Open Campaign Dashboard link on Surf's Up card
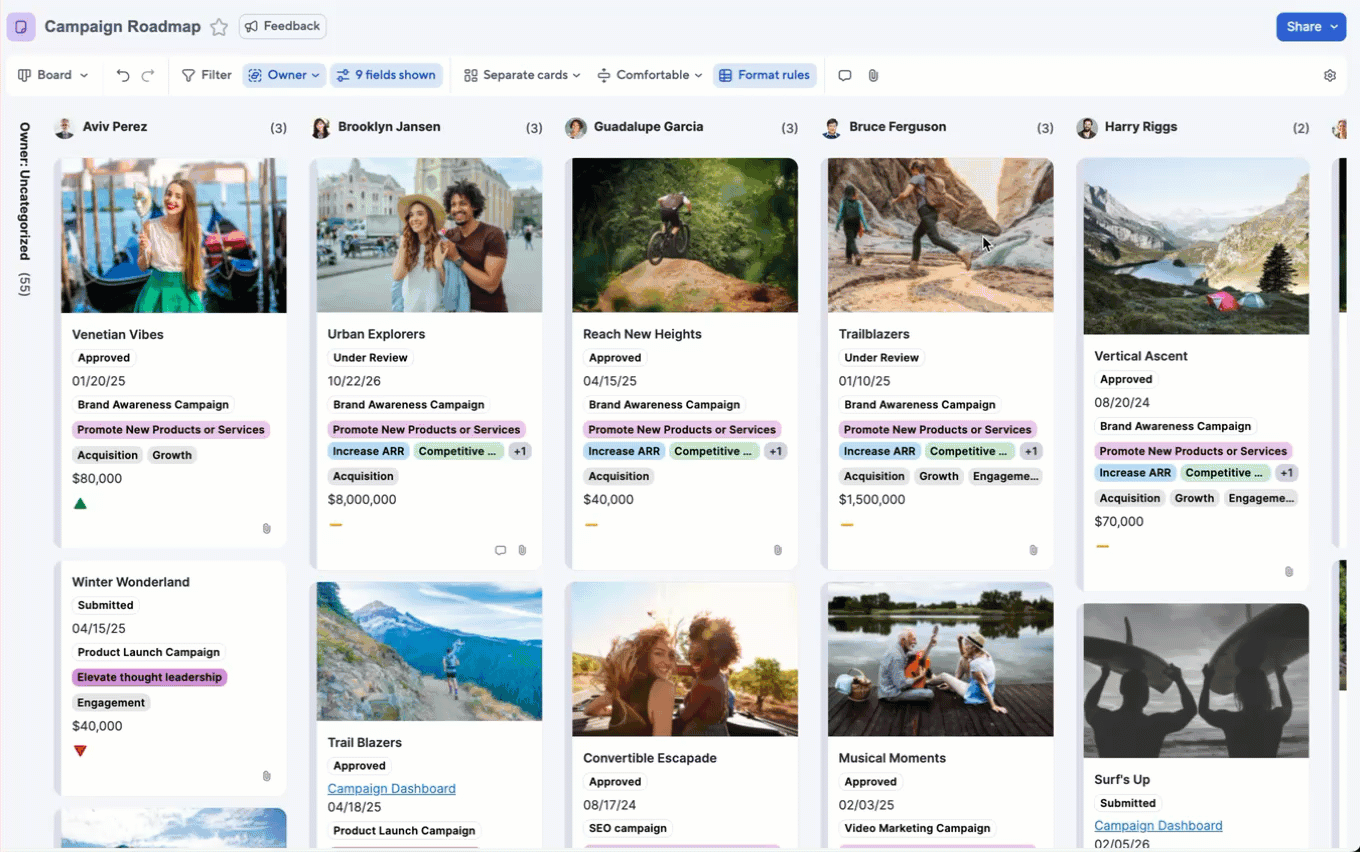The height and width of the screenshot is (852, 1360). [x=1158, y=826]
